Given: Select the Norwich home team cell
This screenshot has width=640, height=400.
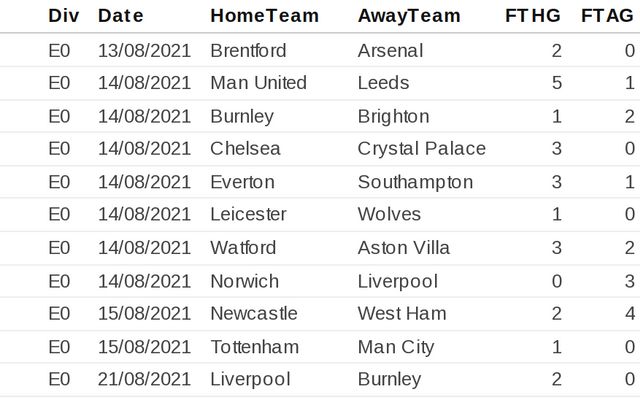Looking at the screenshot, I should tap(244, 281).
